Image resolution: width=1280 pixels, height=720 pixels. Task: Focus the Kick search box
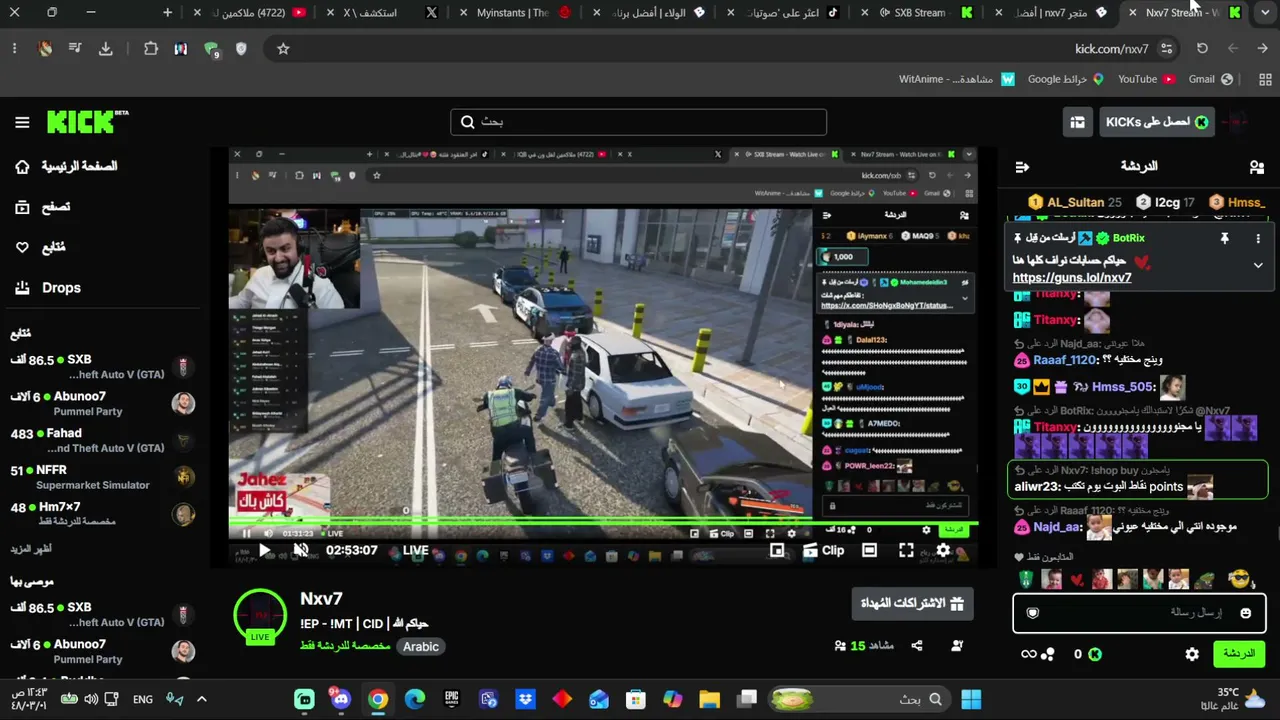[638, 122]
